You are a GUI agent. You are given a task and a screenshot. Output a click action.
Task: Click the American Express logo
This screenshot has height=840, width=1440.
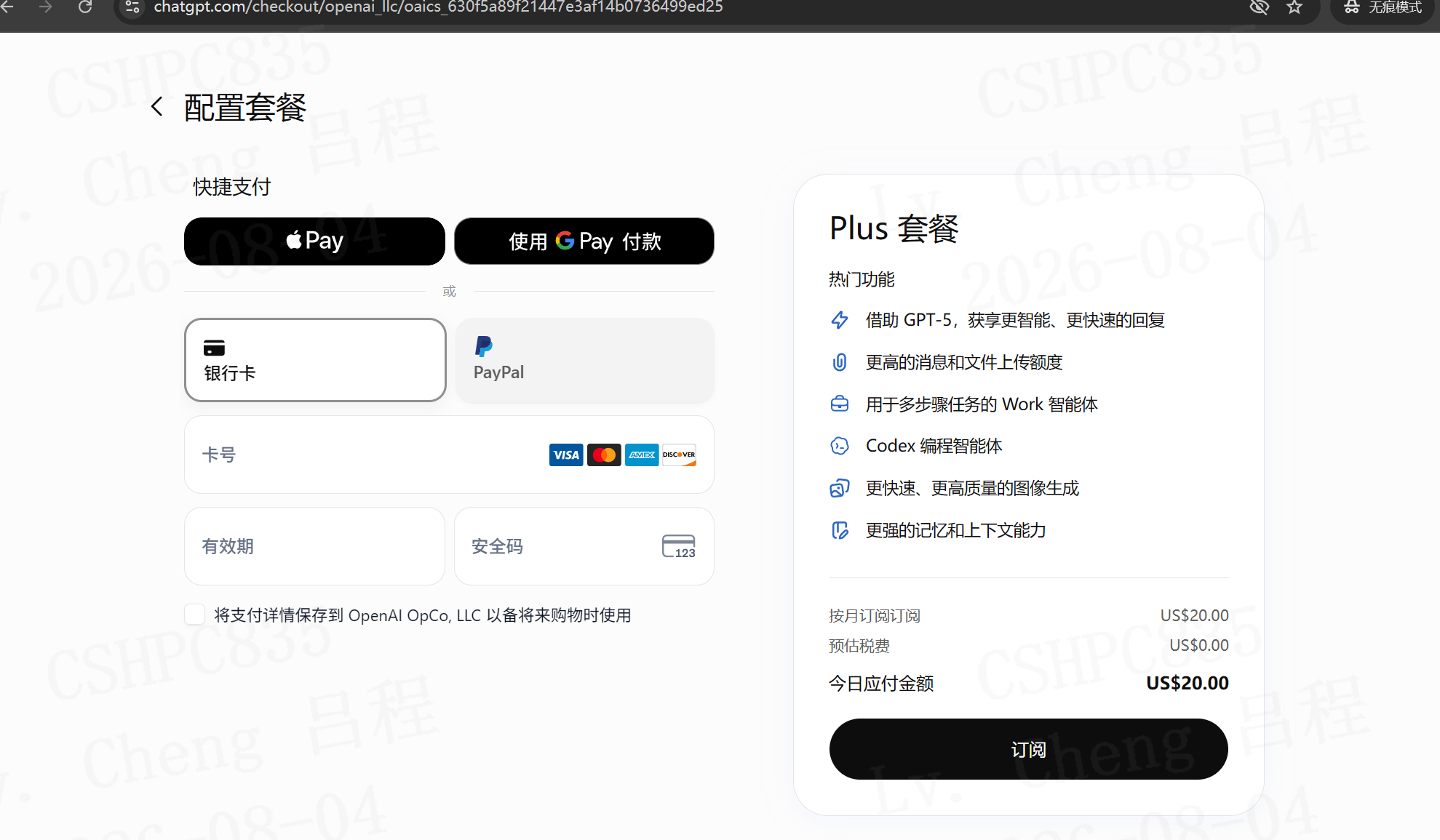[642, 455]
